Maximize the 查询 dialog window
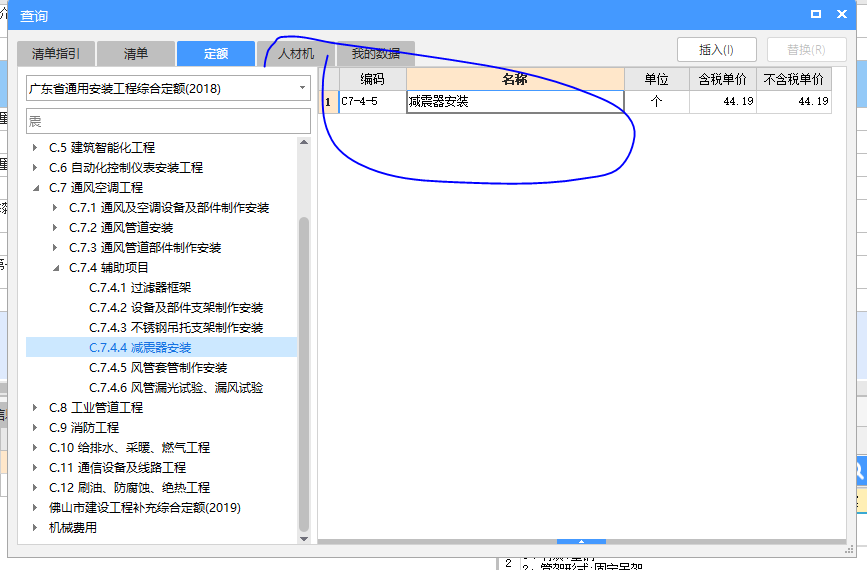 (x=816, y=14)
